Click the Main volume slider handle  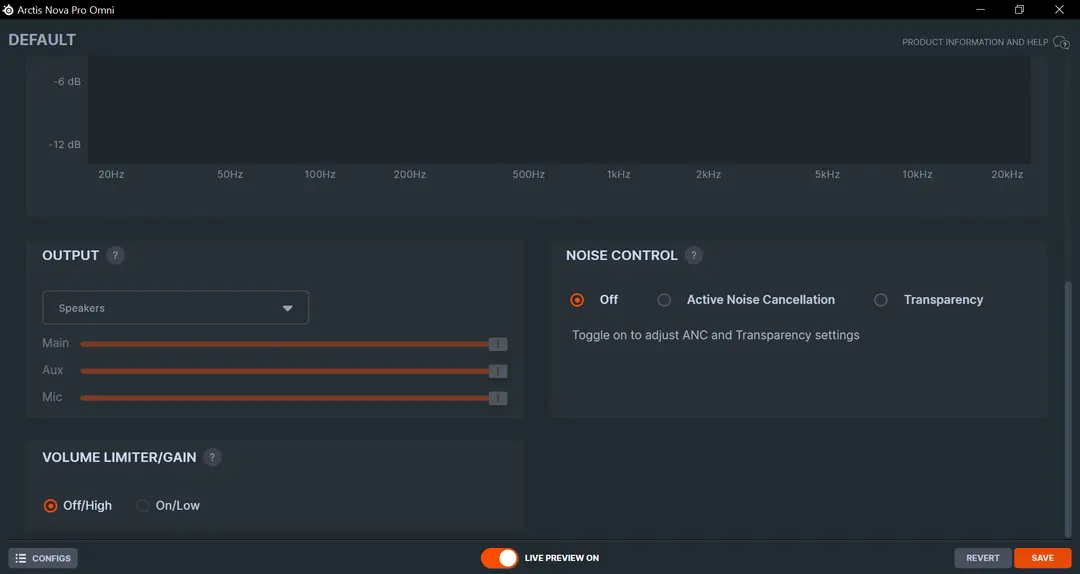point(498,344)
